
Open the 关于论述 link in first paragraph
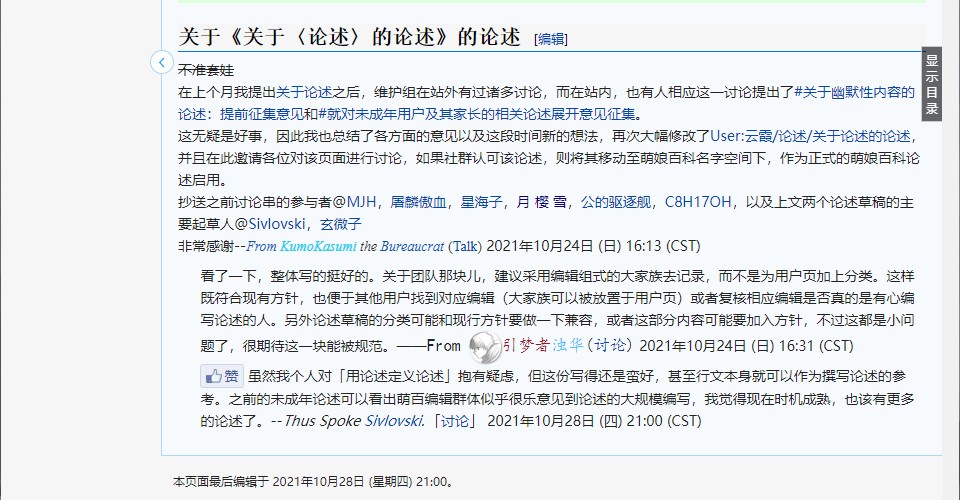[304, 92]
